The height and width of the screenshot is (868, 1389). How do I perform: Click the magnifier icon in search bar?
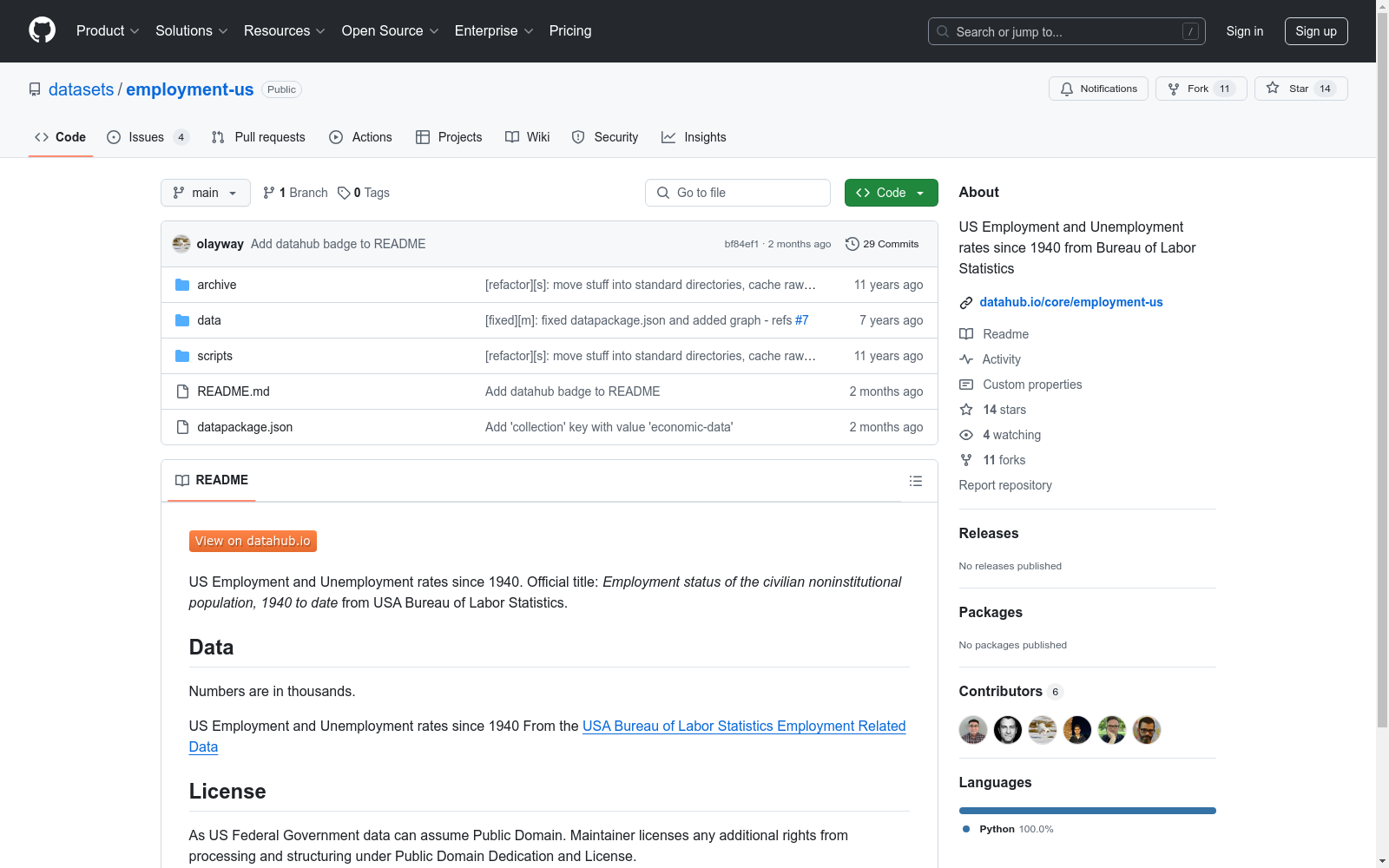[943, 31]
